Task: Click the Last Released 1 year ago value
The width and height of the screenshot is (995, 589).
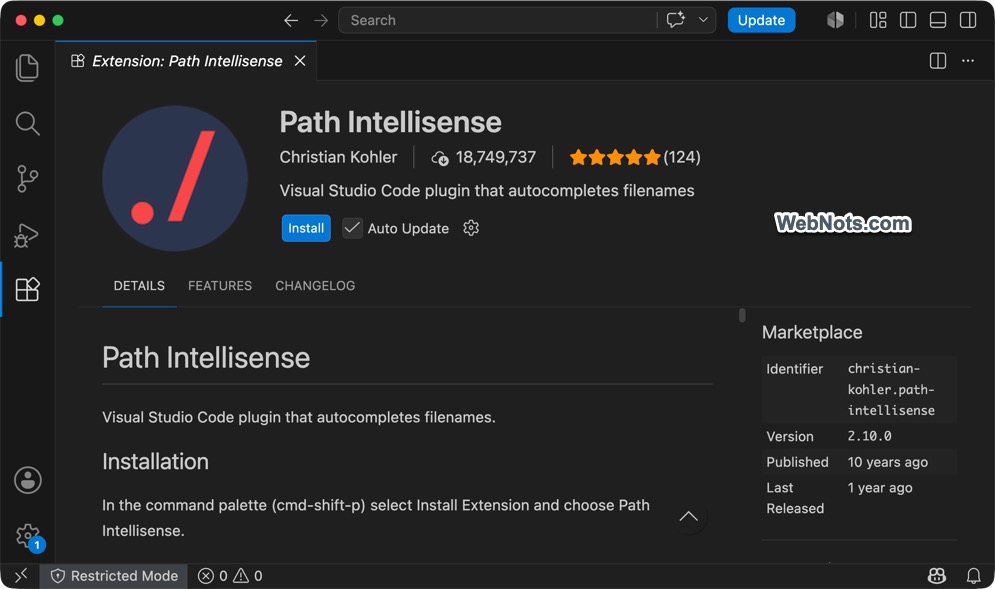Action: tap(880, 487)
